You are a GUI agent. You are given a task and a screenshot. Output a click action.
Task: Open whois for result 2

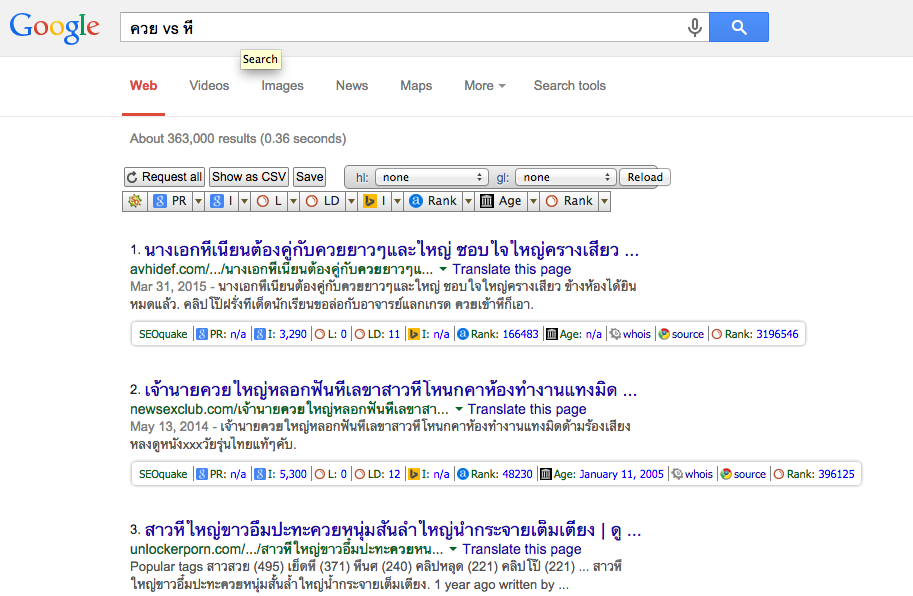(x=692, y=474)
